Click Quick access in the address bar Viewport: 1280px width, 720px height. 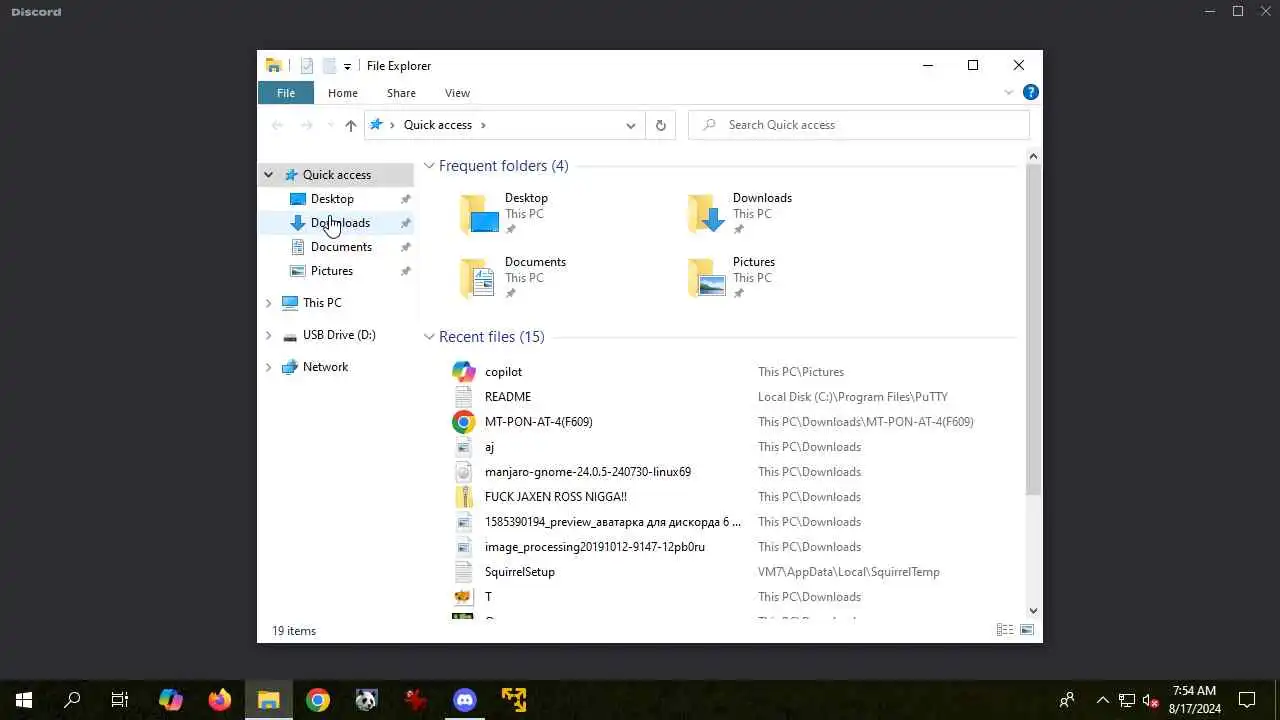tap(438, 125)
